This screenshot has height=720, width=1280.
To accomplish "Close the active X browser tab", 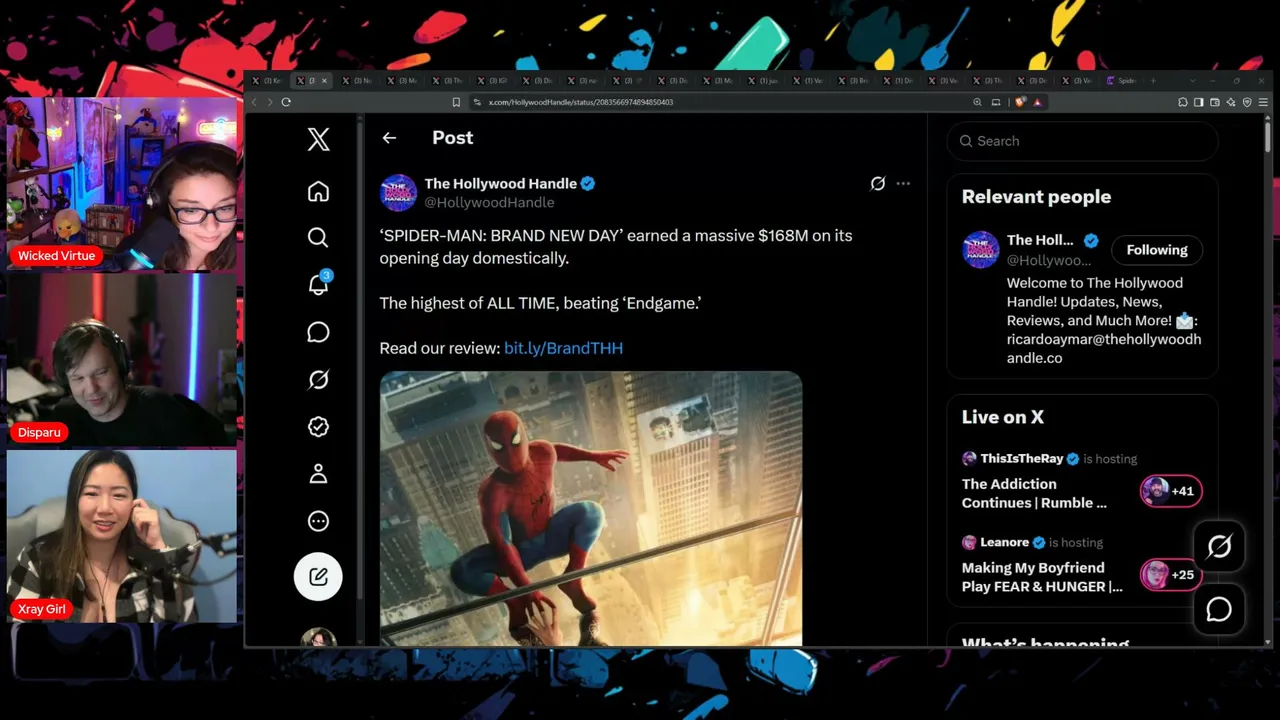I will point(324,81).
